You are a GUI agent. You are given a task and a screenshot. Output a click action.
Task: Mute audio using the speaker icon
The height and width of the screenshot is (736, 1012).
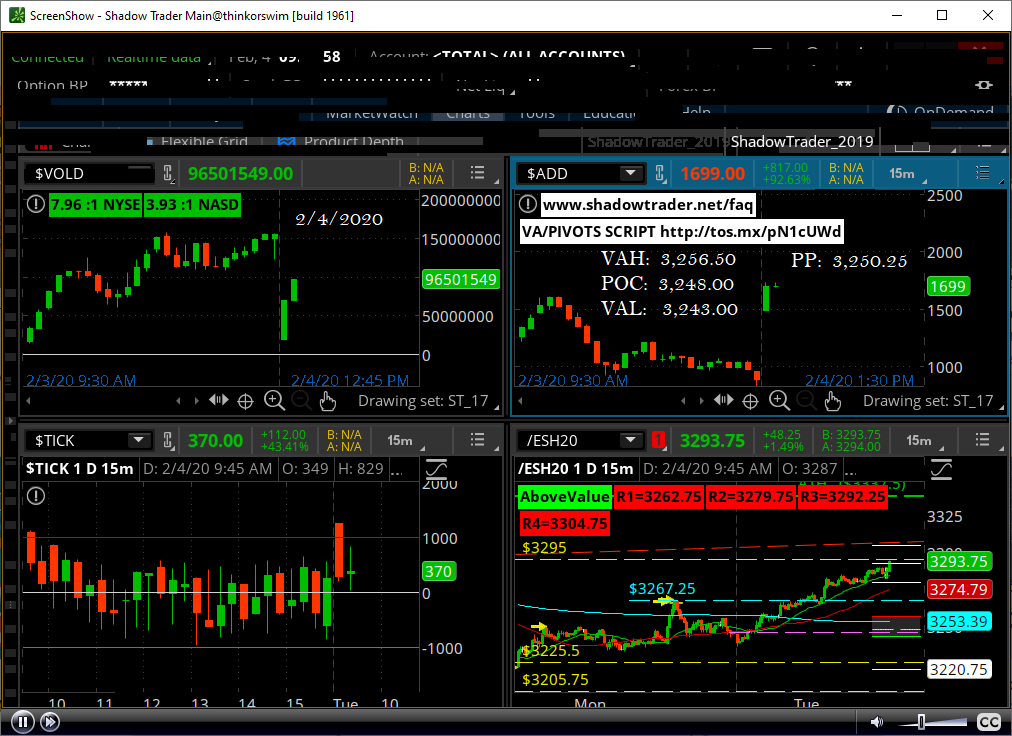pos(876,722)
